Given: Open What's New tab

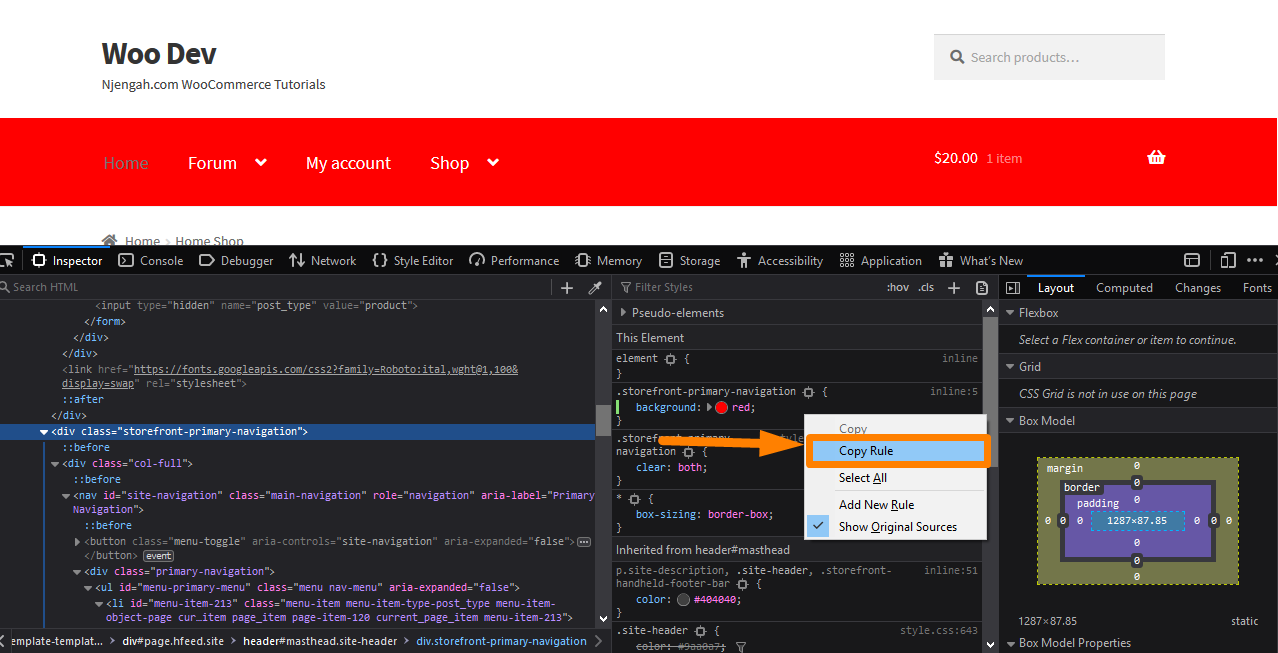Looking at the screenshot, I should tap(980, 261).
